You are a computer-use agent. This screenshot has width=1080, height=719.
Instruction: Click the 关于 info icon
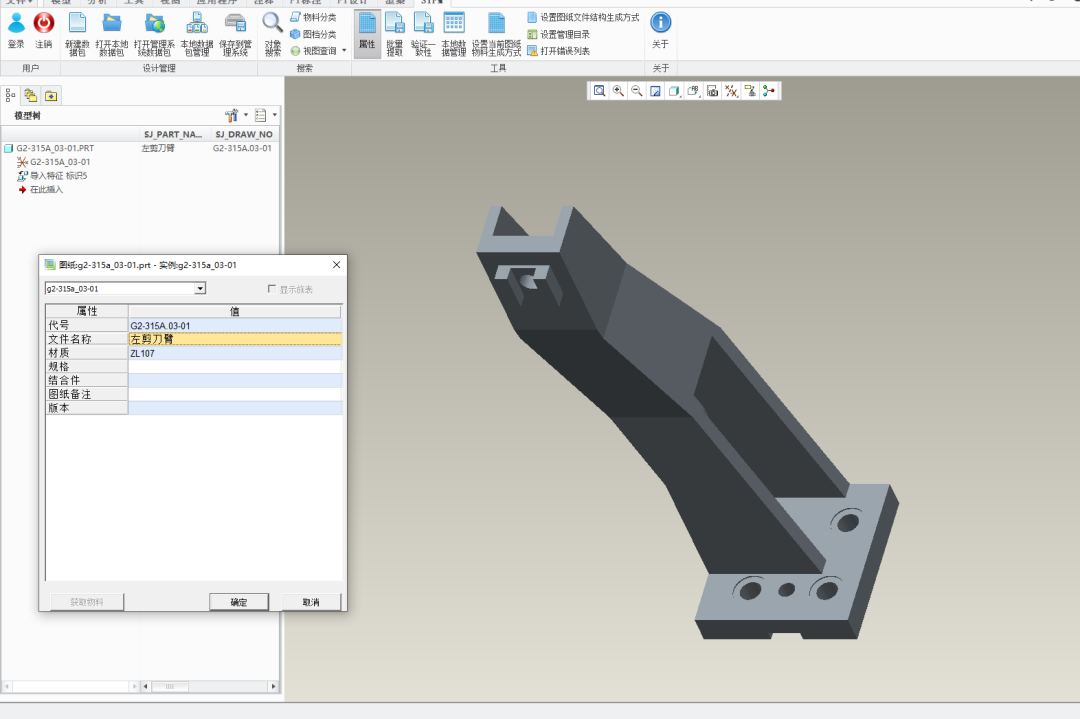point(660,23)
